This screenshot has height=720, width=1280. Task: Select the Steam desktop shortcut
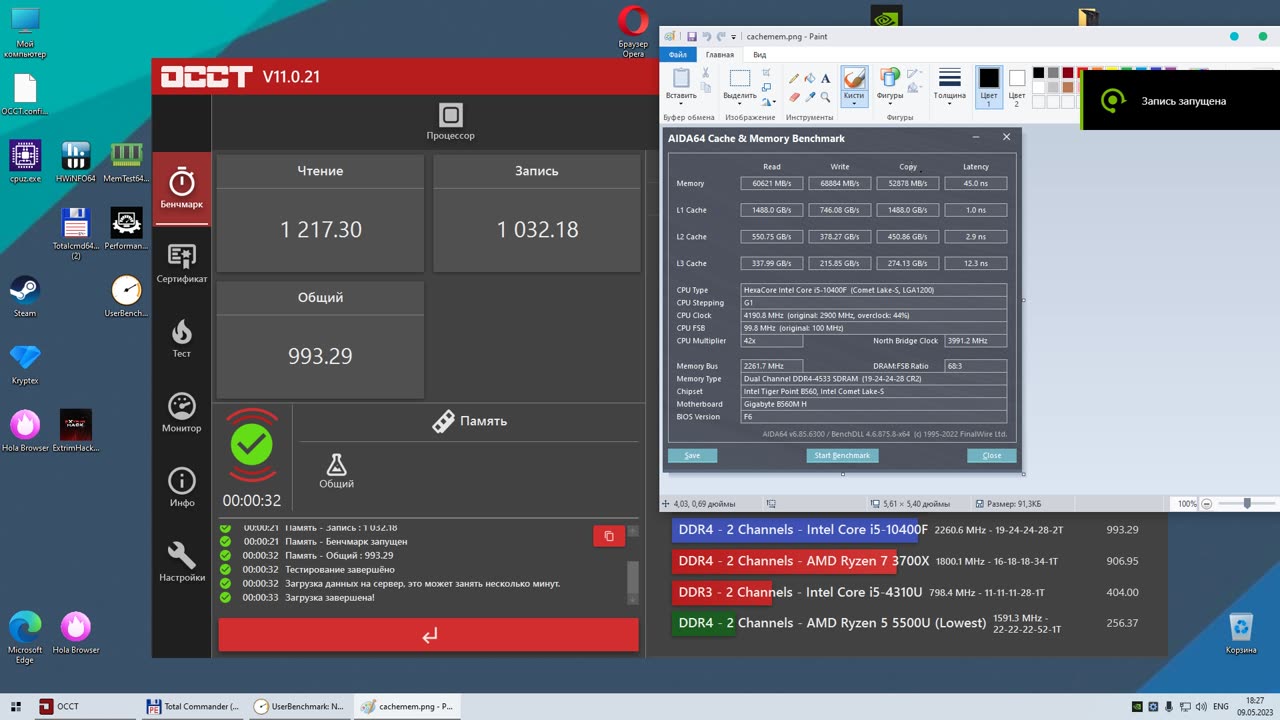click(25, 296)
